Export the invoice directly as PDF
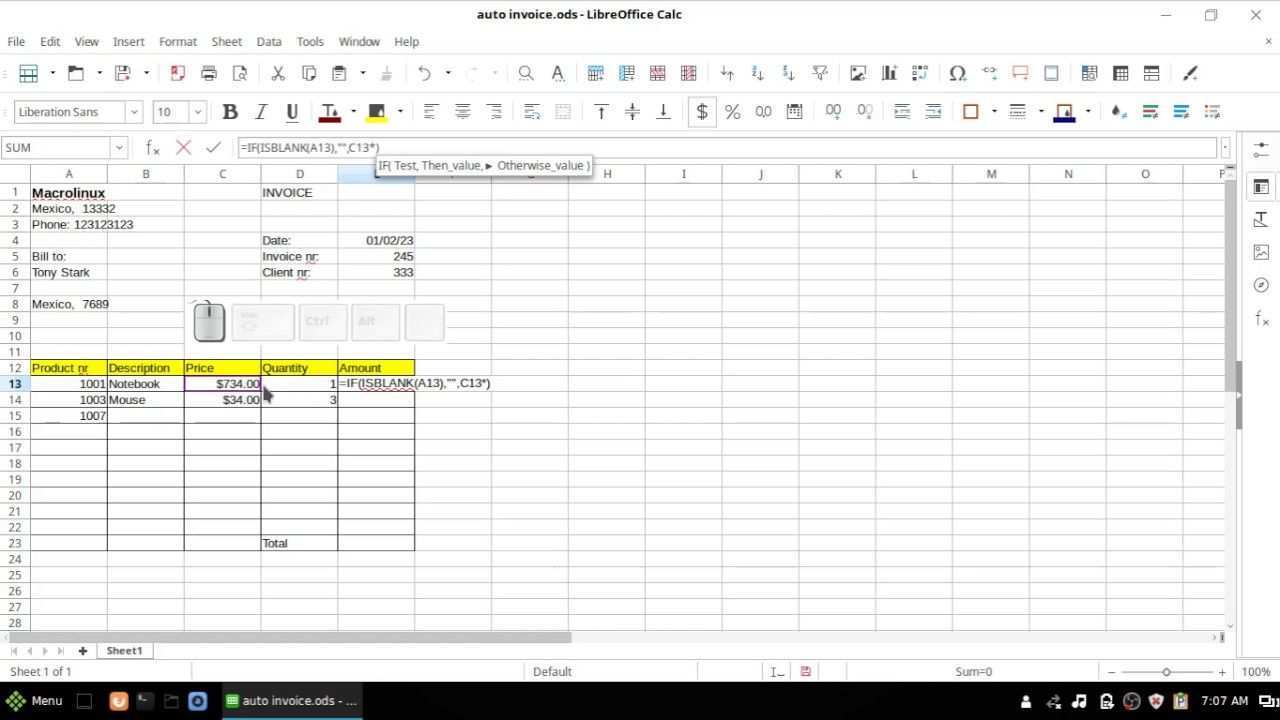 [178, 73]
